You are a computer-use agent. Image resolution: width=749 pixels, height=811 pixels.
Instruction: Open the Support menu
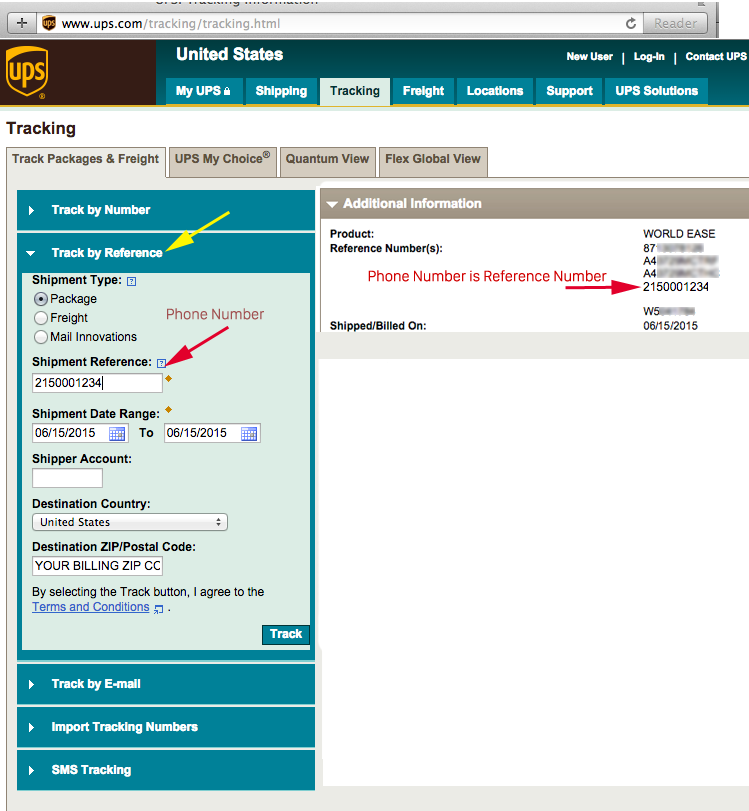[x=570, y=91]
